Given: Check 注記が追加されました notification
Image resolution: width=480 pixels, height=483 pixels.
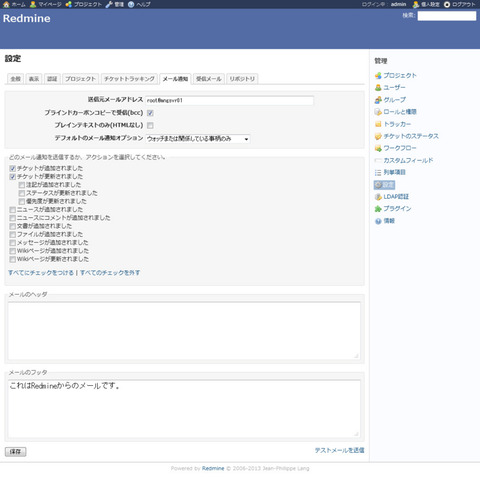Looking at the screenshot, I should [x=22, y=185].
